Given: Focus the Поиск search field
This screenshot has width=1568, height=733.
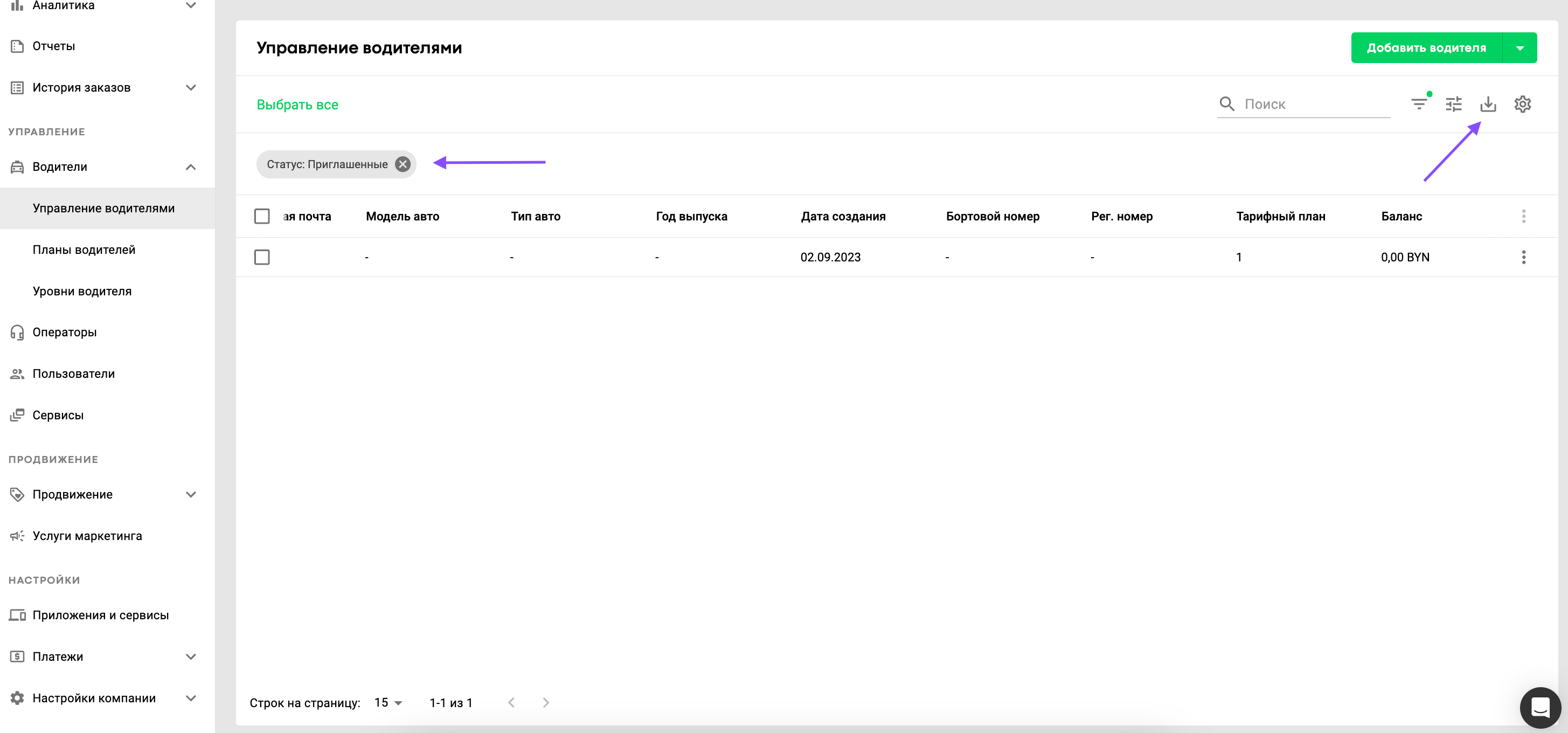Looking at the screenshot, I should point(1315,104).
